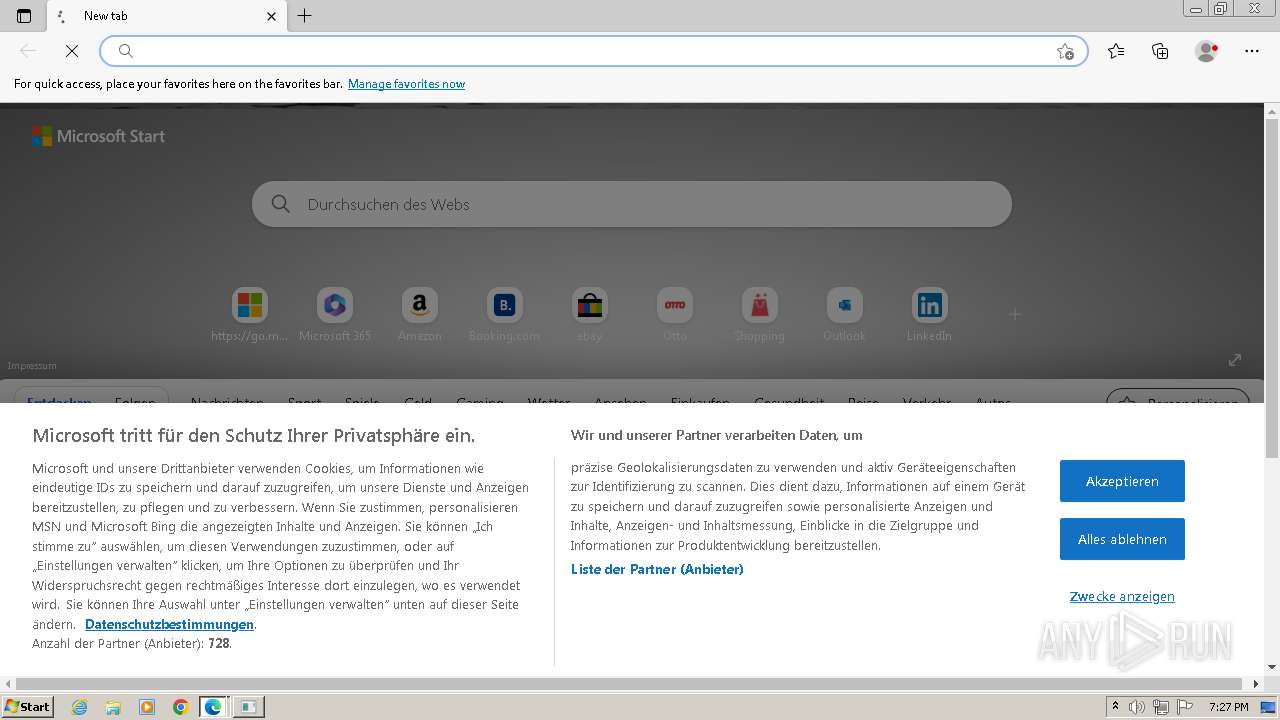
Task: Open the Action Center flag tray icon
Action: [x=1185, y=707]
